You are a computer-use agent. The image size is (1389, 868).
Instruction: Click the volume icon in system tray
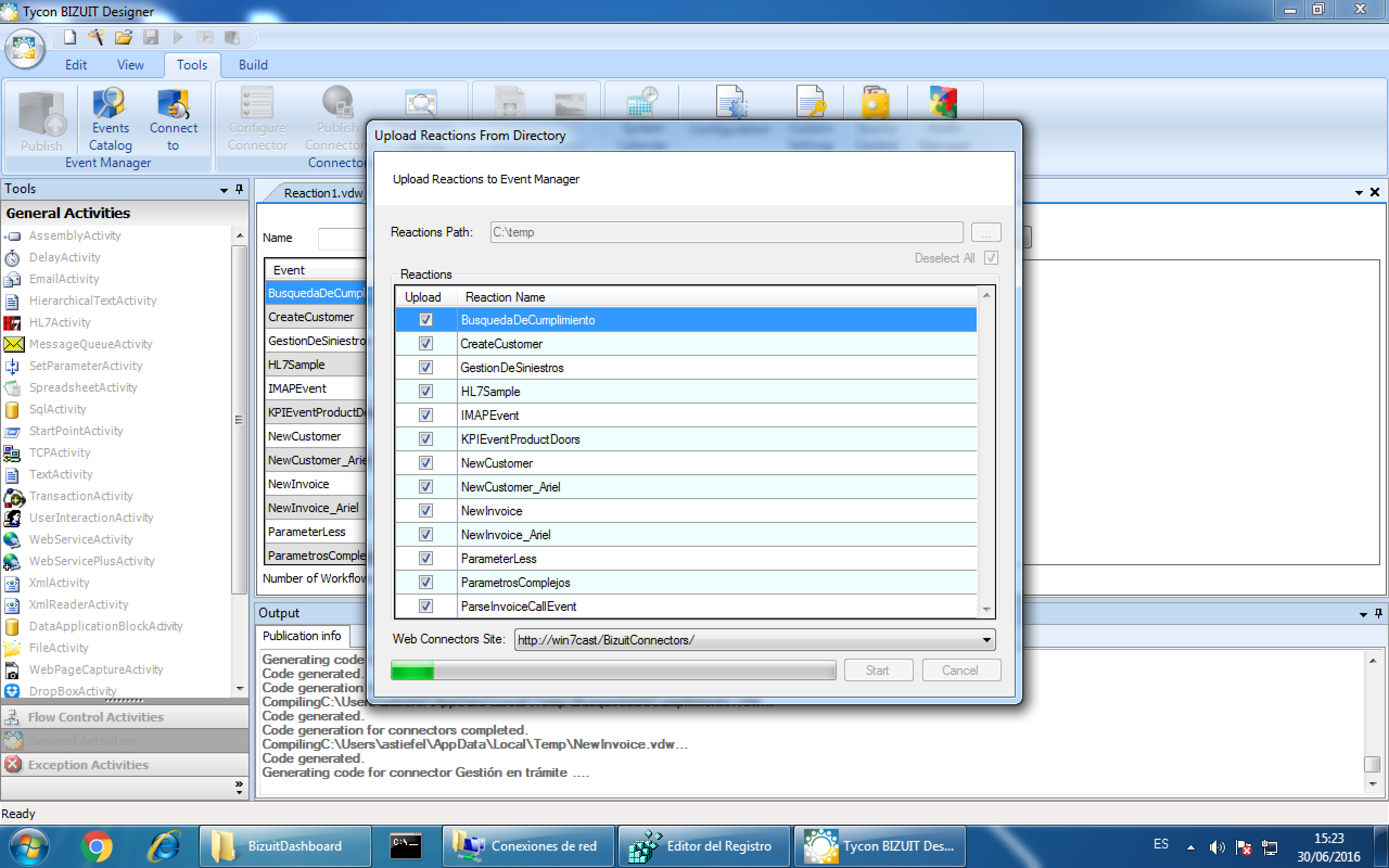point(1216,847)
